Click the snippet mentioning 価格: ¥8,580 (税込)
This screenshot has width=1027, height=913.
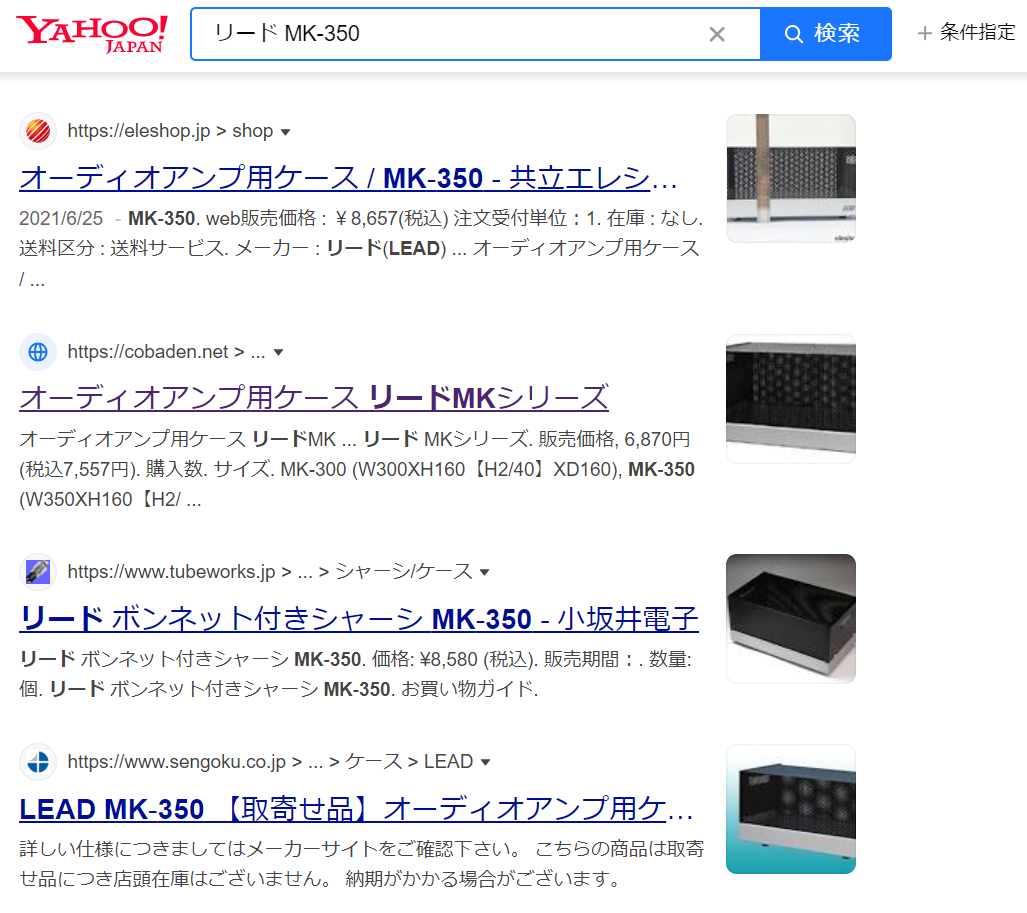pyautogui.click(x=356, y=674)
